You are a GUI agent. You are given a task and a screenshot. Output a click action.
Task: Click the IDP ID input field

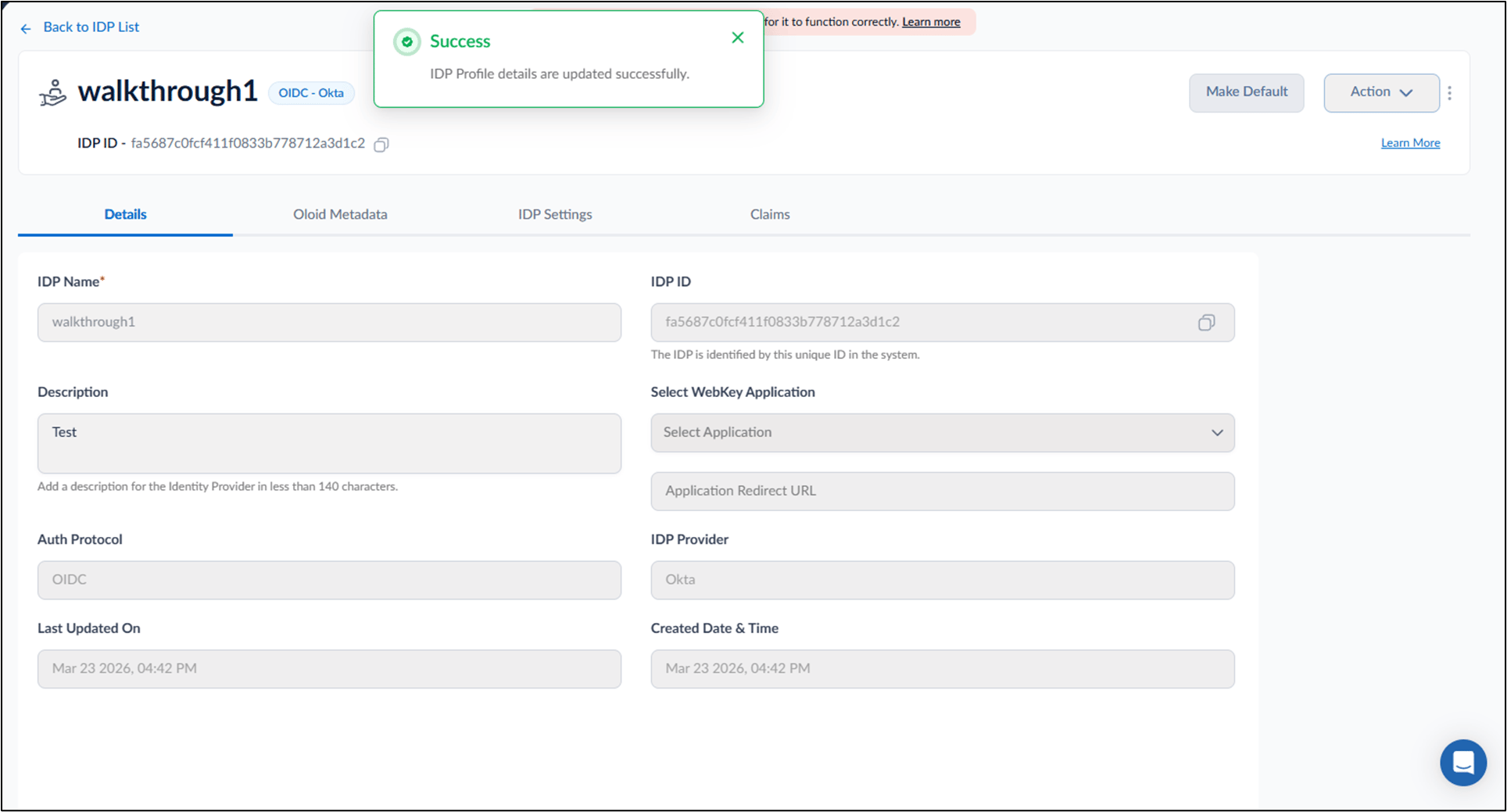pos(943,322)
